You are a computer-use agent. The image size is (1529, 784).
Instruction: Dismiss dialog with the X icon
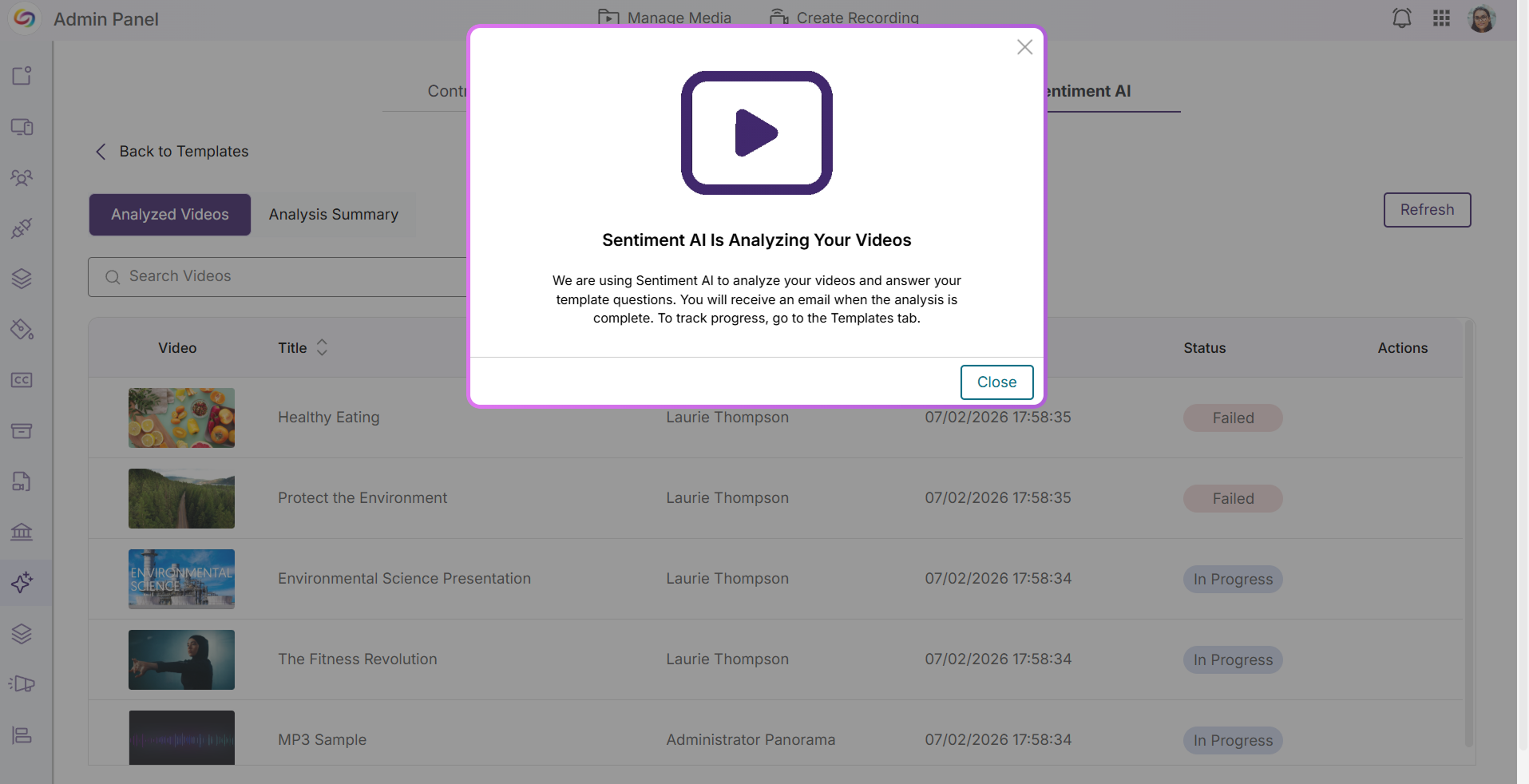[x=1025, y=47]
